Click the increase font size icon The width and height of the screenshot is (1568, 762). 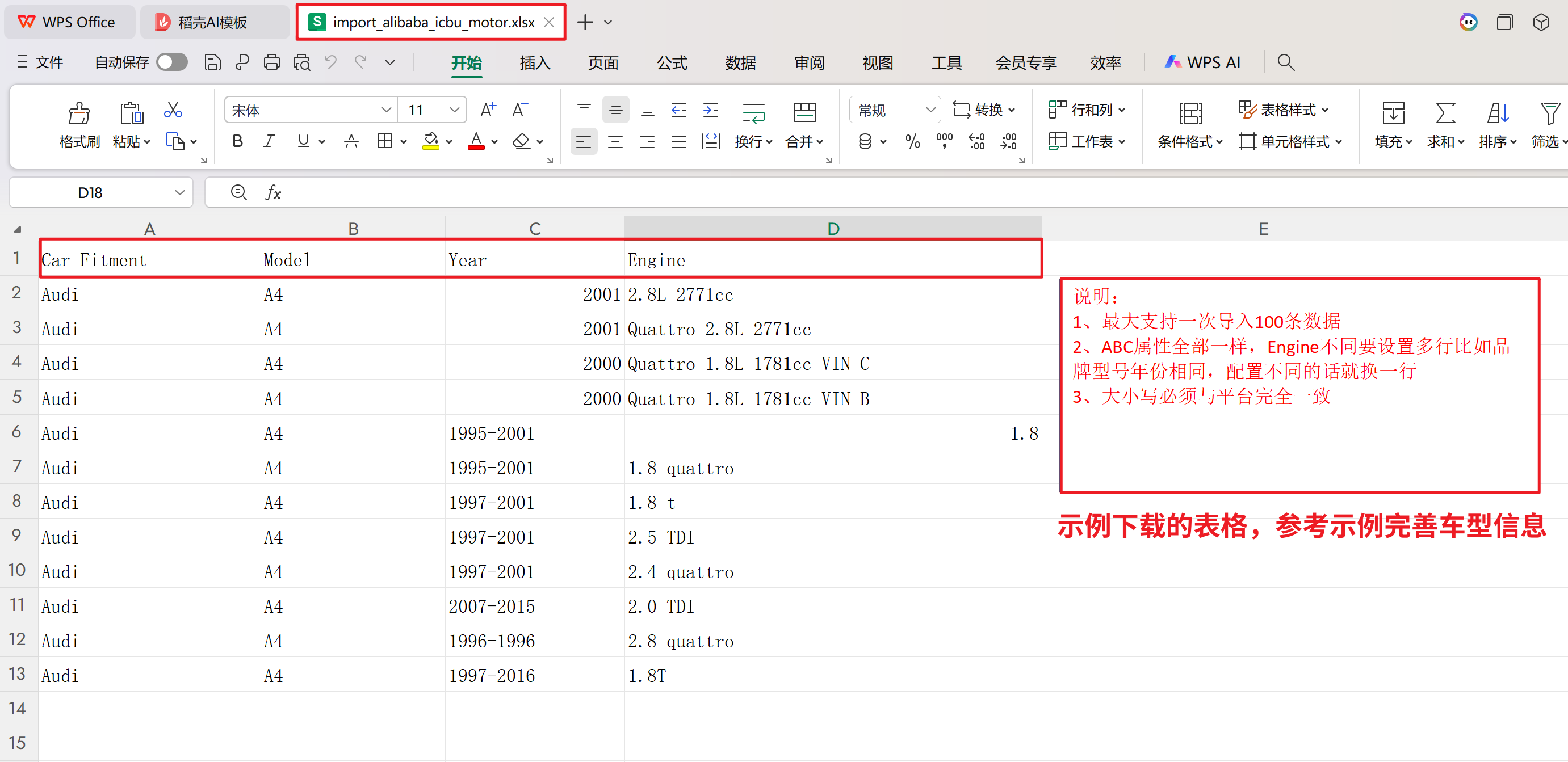(488, 110)
